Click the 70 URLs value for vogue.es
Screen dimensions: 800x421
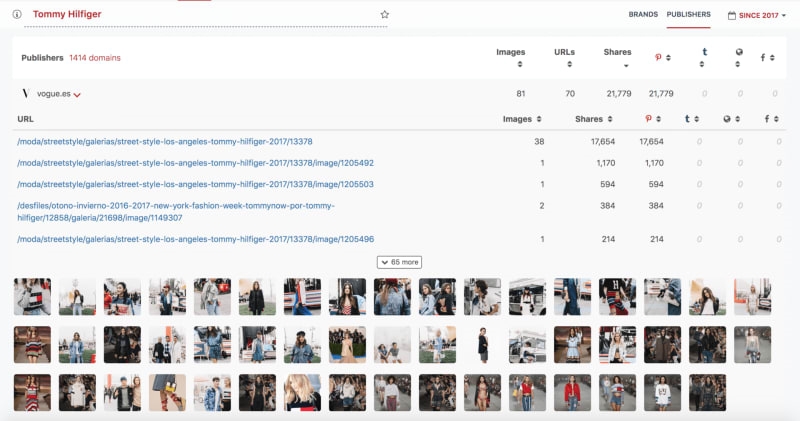570,93
